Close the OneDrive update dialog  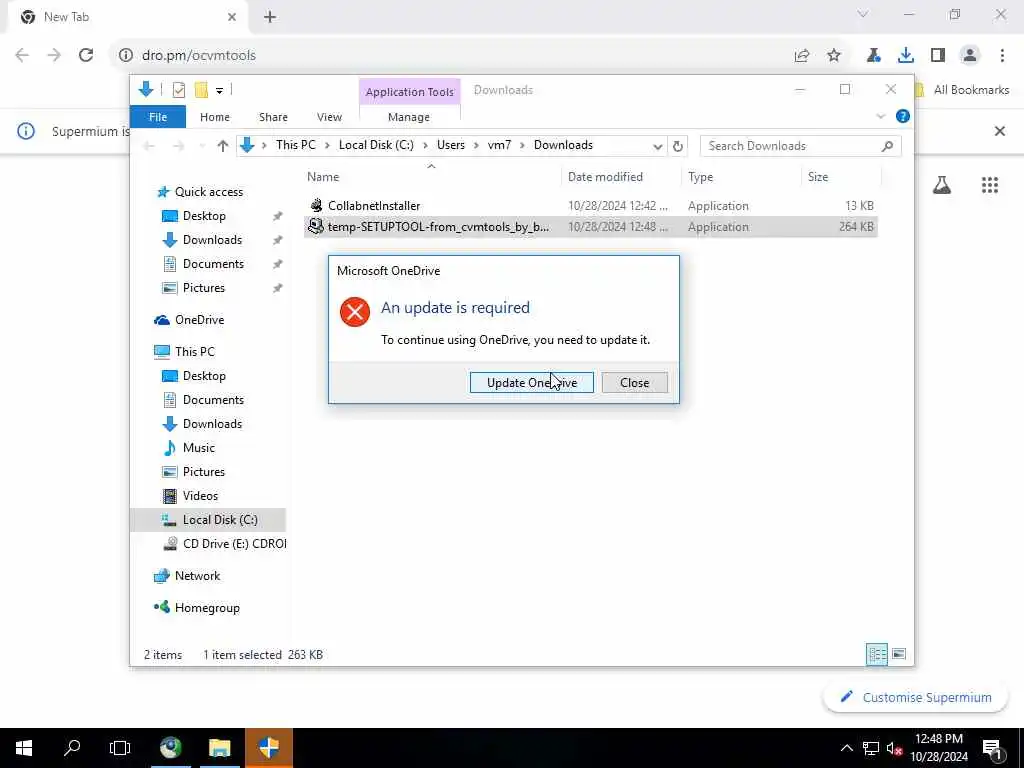(x=634, y=383)
